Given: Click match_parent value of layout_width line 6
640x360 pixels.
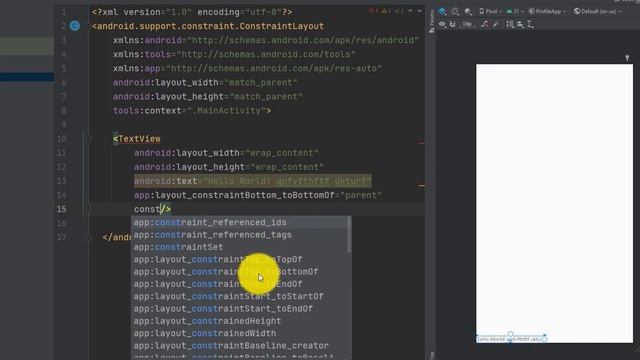Looking at the screenshot, I should (x=261, y=83).
